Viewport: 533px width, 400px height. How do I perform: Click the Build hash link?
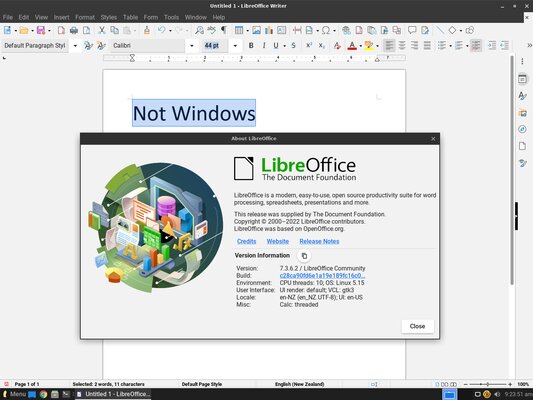pyautogui.click(x=322, y=276)
